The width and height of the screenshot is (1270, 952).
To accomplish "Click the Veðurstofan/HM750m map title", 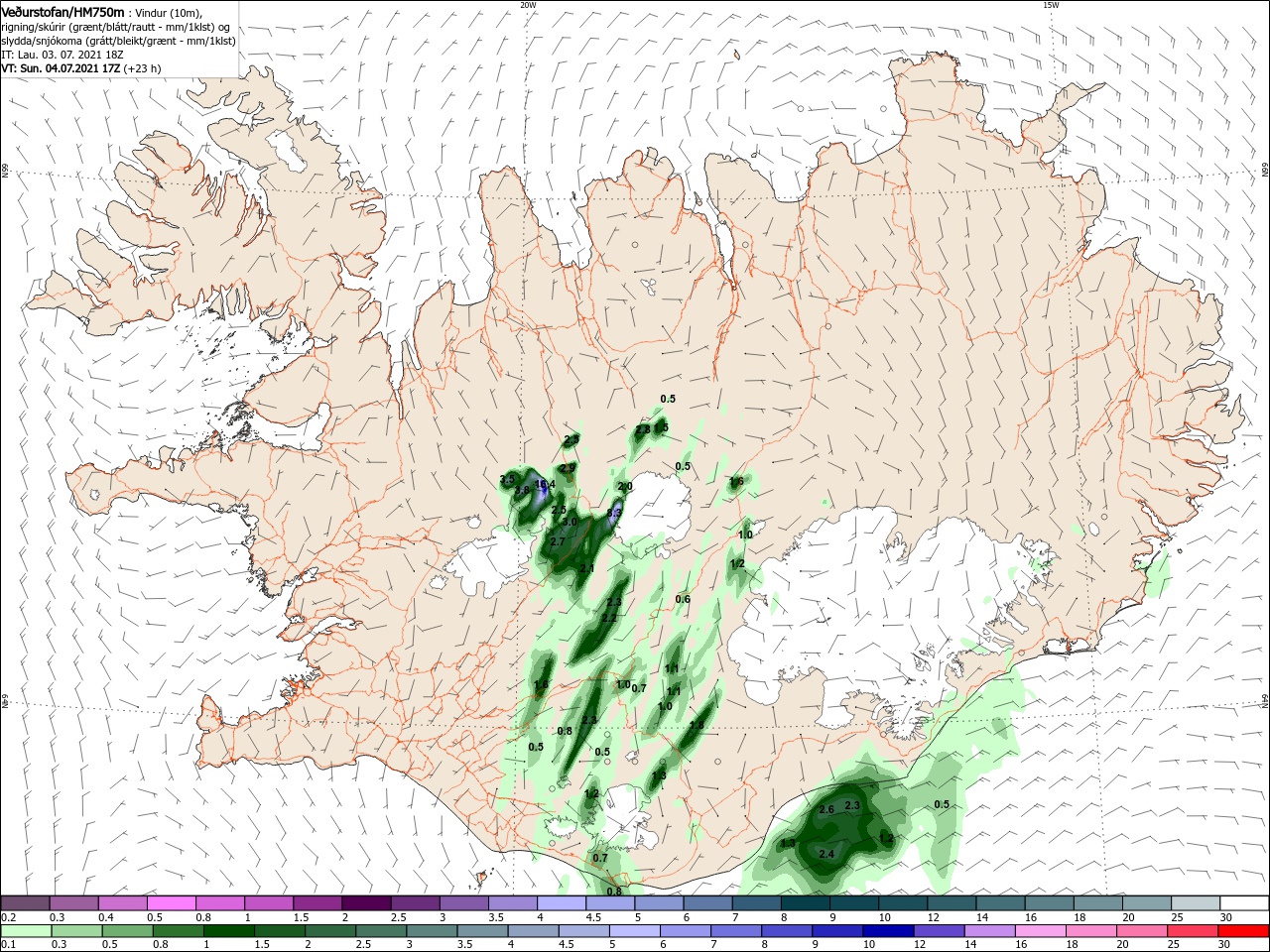I will pyautogui.click(x=63, y=11).
